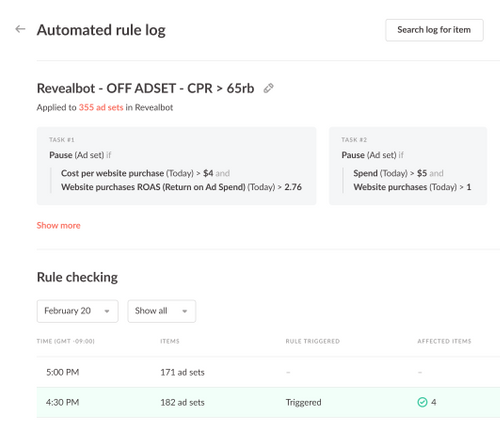
Task: Click the 4:30 PM log row time
Action: click(63, 402)
